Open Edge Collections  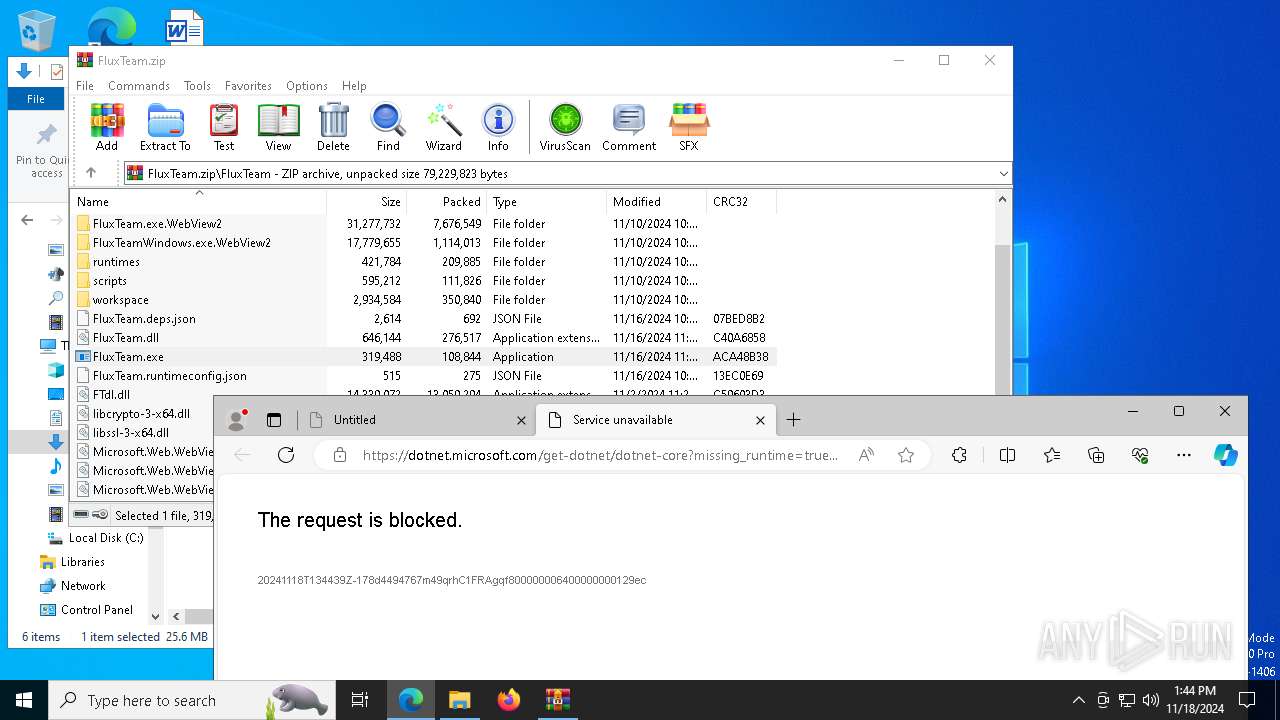coord(1096,455)
